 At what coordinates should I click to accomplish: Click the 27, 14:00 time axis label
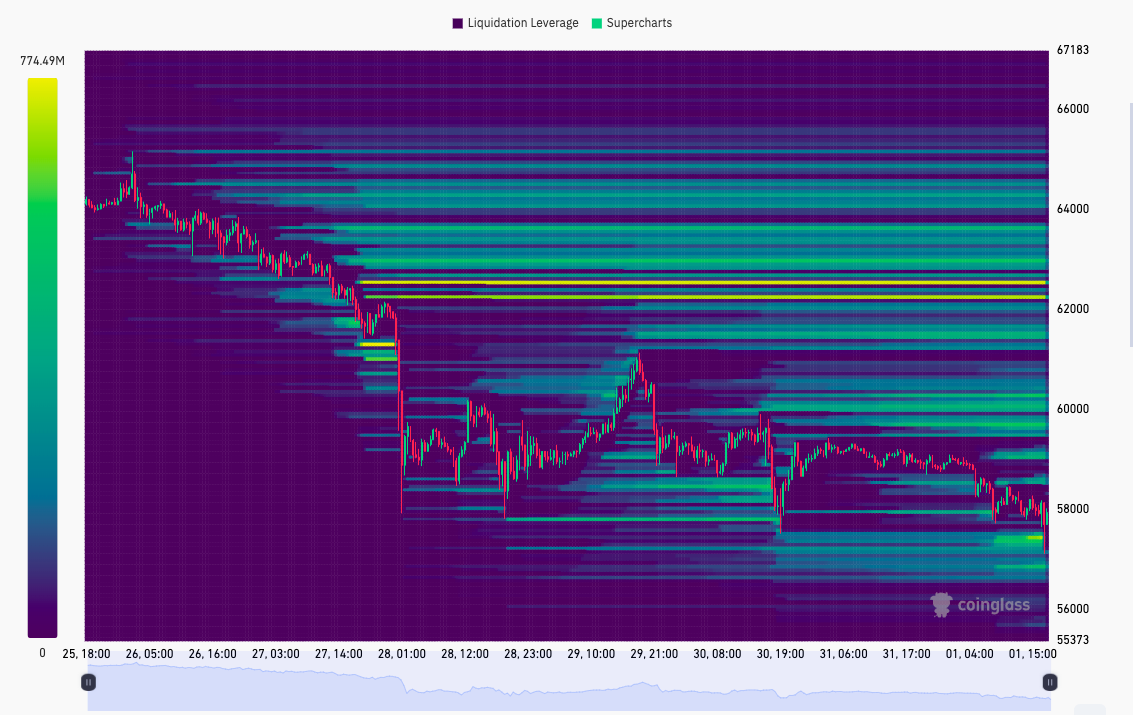click(x=339, y=654)
